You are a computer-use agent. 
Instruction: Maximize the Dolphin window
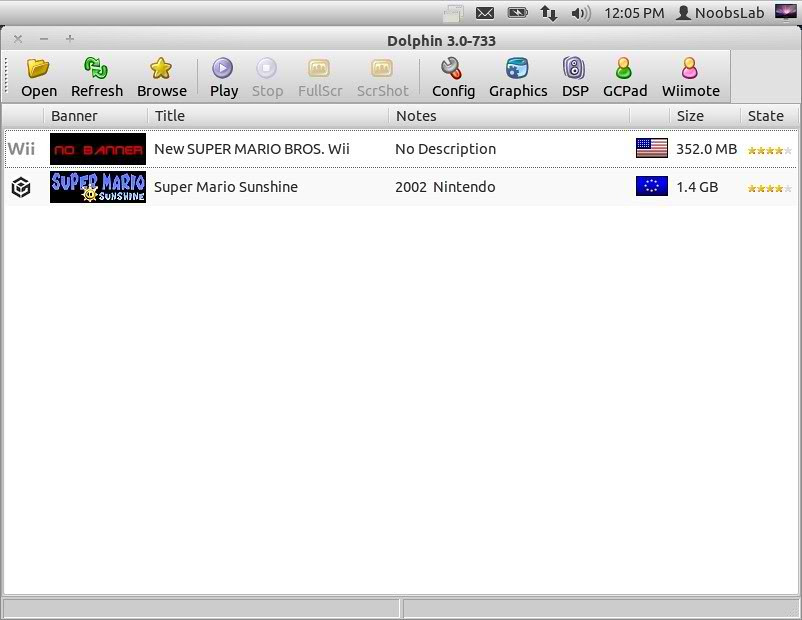[70, 39]
